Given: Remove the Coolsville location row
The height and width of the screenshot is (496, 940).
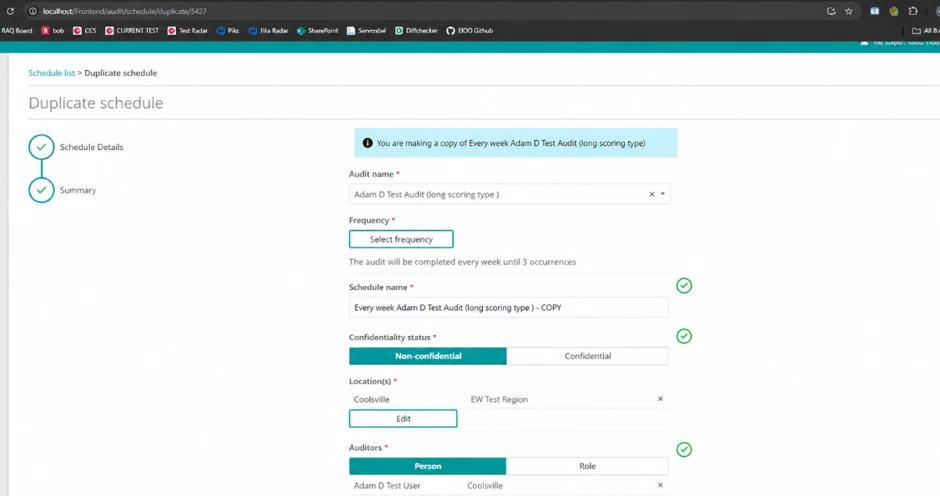Looking at the screenshot, I should pos(660,399).
